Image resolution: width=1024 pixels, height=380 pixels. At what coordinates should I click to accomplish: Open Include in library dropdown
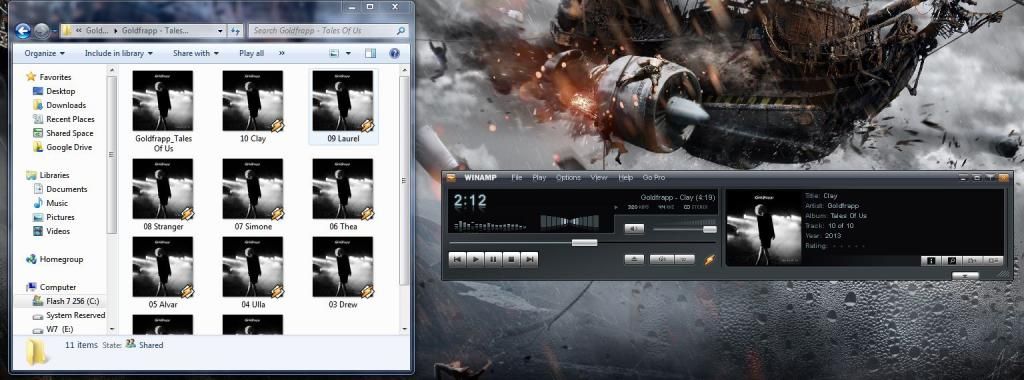(118, 53)
